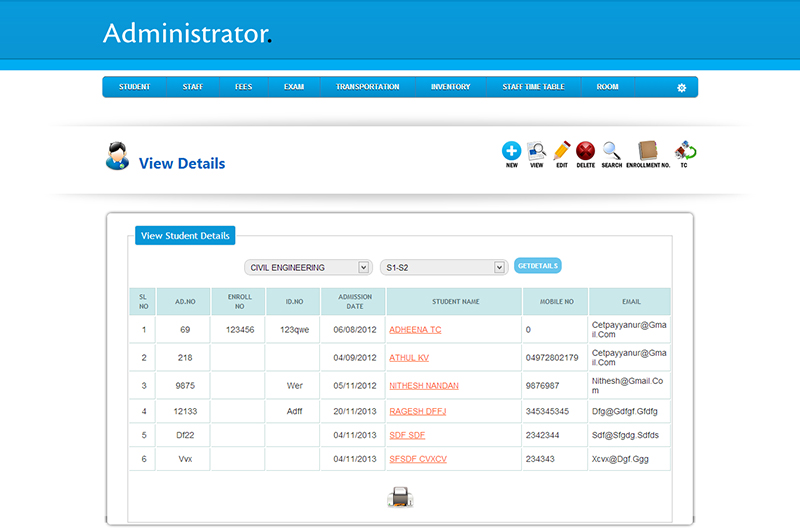Click the TC icon in toolbar
The width and height of the screenshot is (800, 528).
[x=685, y=151]
